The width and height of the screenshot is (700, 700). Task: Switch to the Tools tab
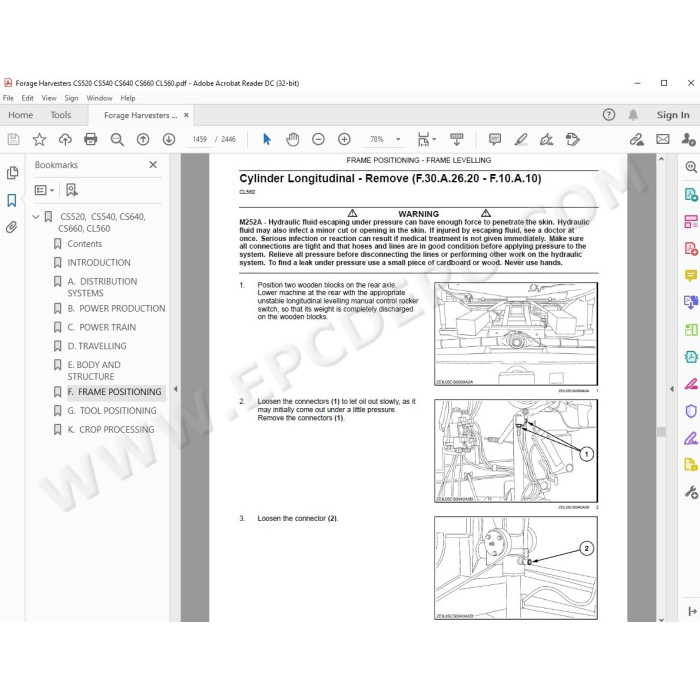point(61,115)
